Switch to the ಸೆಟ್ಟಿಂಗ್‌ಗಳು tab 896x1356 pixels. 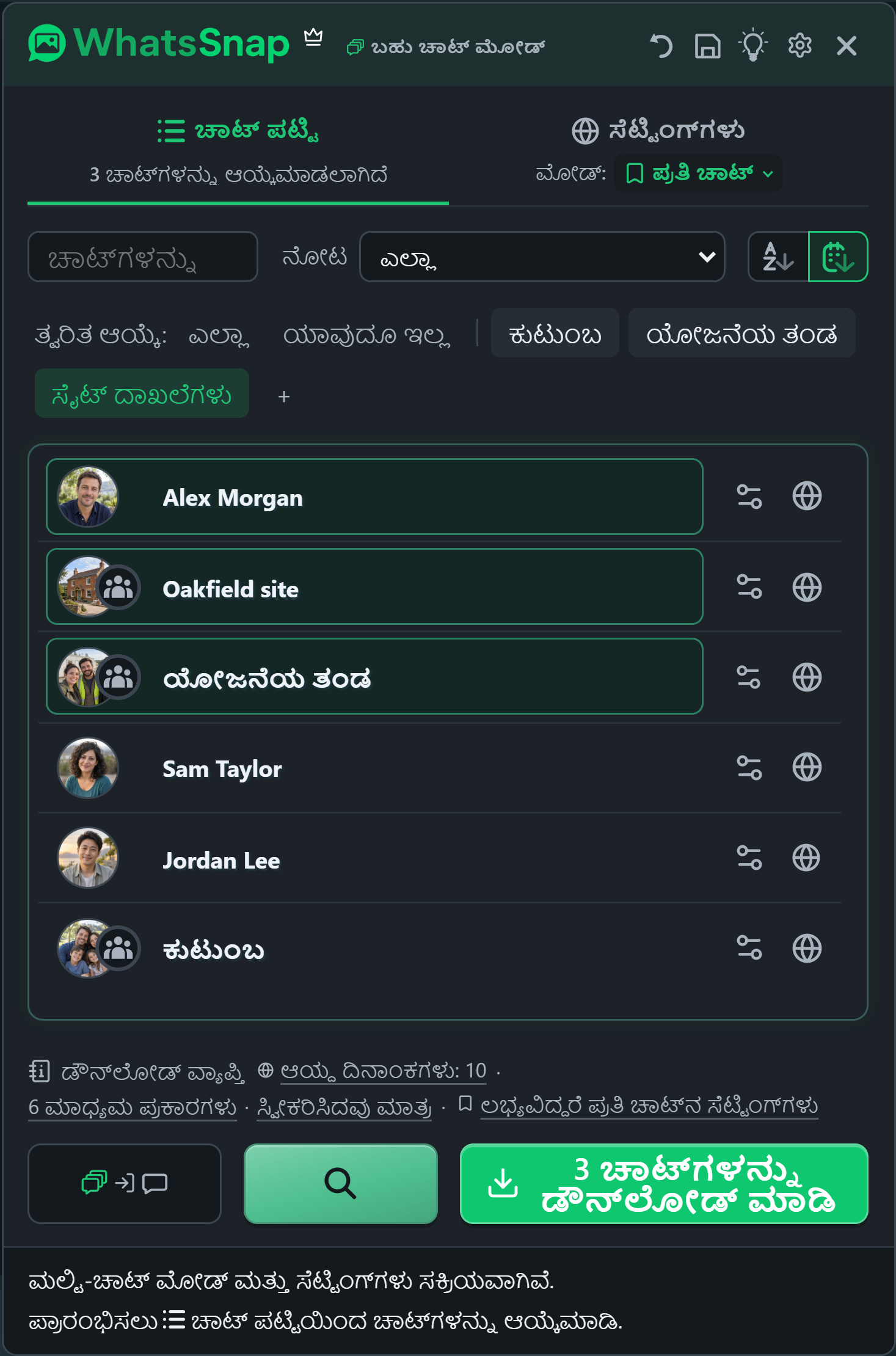coord(658,130)
